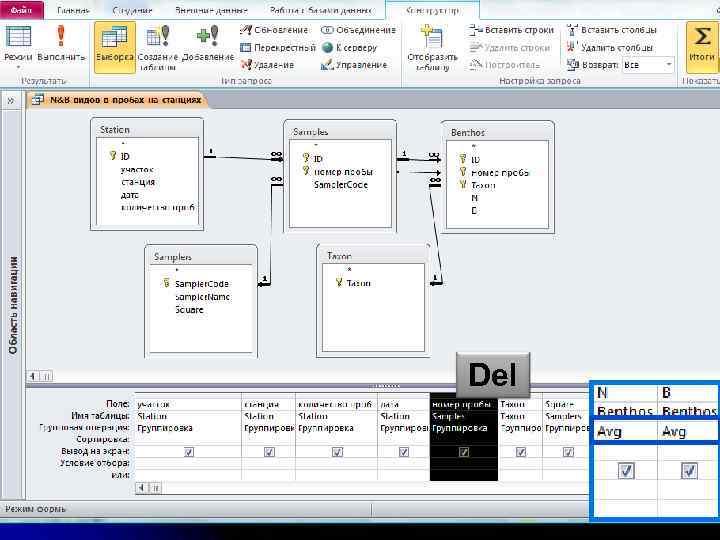Select количество проб field in Station table
720x540 pixels.
[158, 208]
